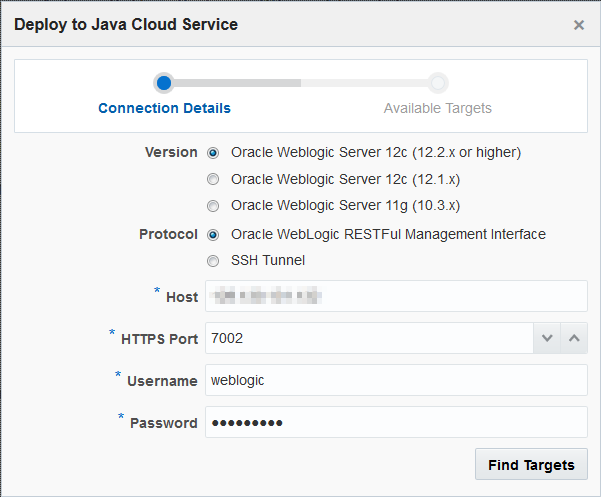Decrease the HTTPS Port value
The width and height of the screenshot is (601, 497).
[547, 338]
